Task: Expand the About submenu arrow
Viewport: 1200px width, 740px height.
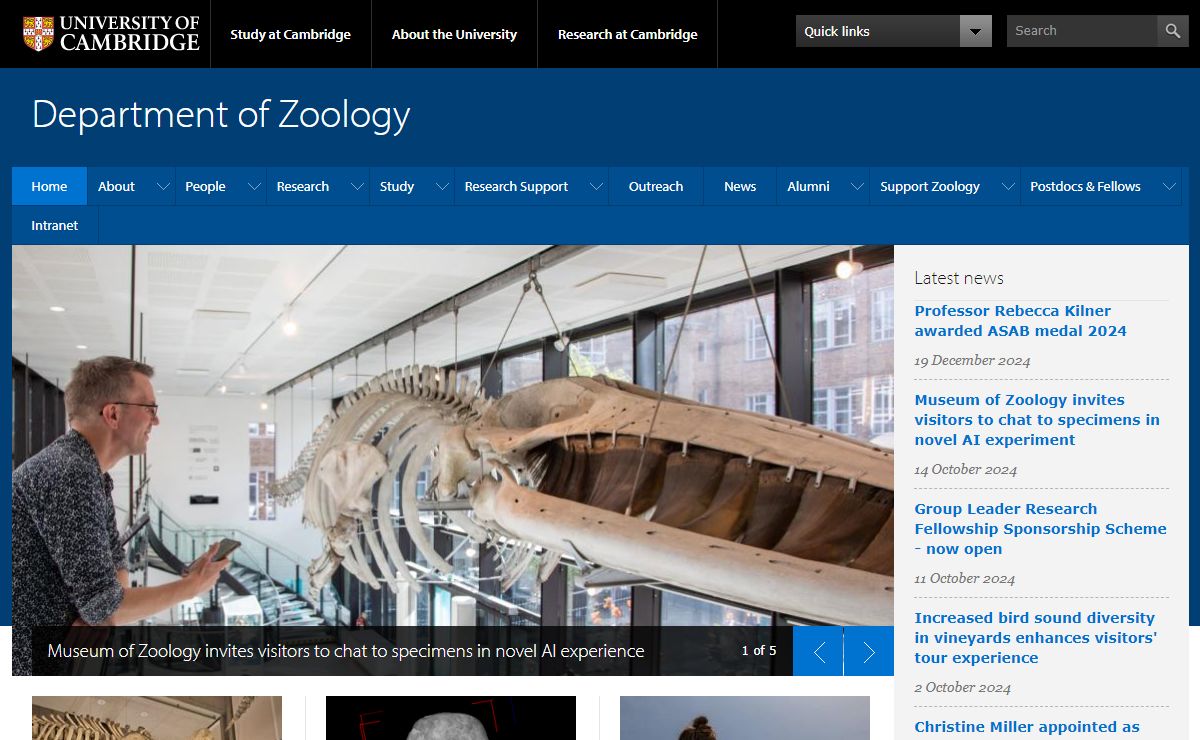Action: pos(163,187)
